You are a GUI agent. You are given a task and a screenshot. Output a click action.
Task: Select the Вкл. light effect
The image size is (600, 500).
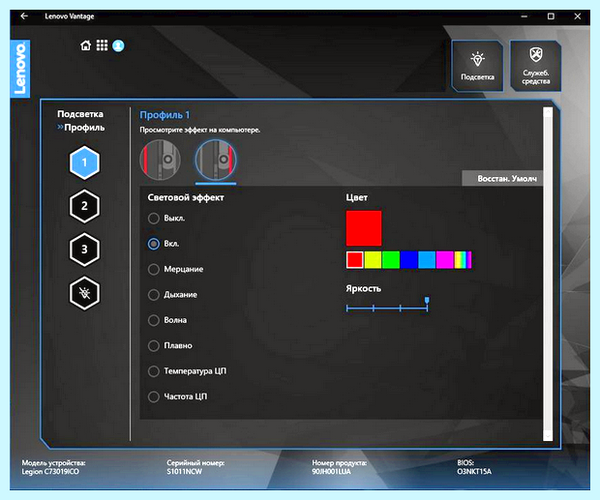coord(164,244)
